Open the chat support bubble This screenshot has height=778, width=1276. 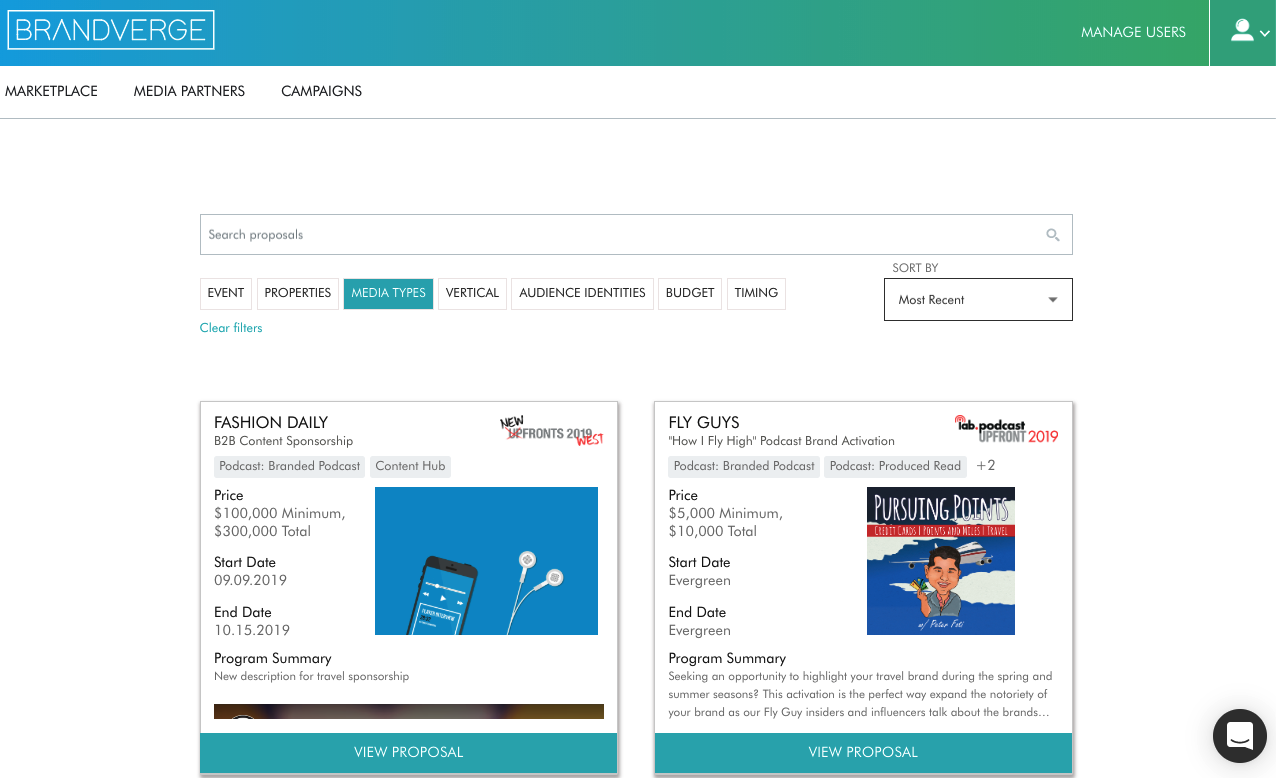click(x=1239, y=736)
